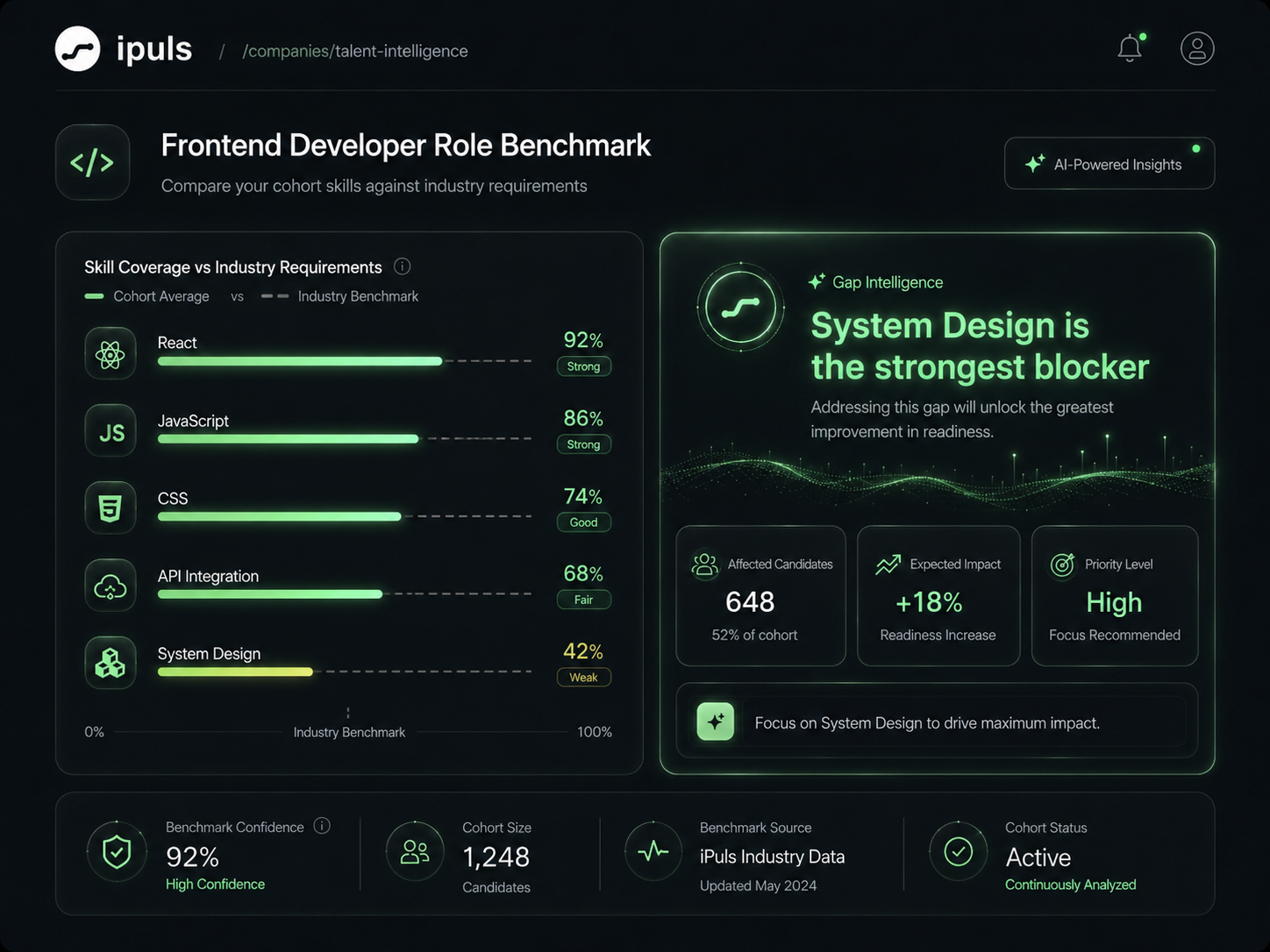The image size is (1270, 952).
Task: Open talent-intelligence breadcrumb segment
Action: [x=402, y=51]
